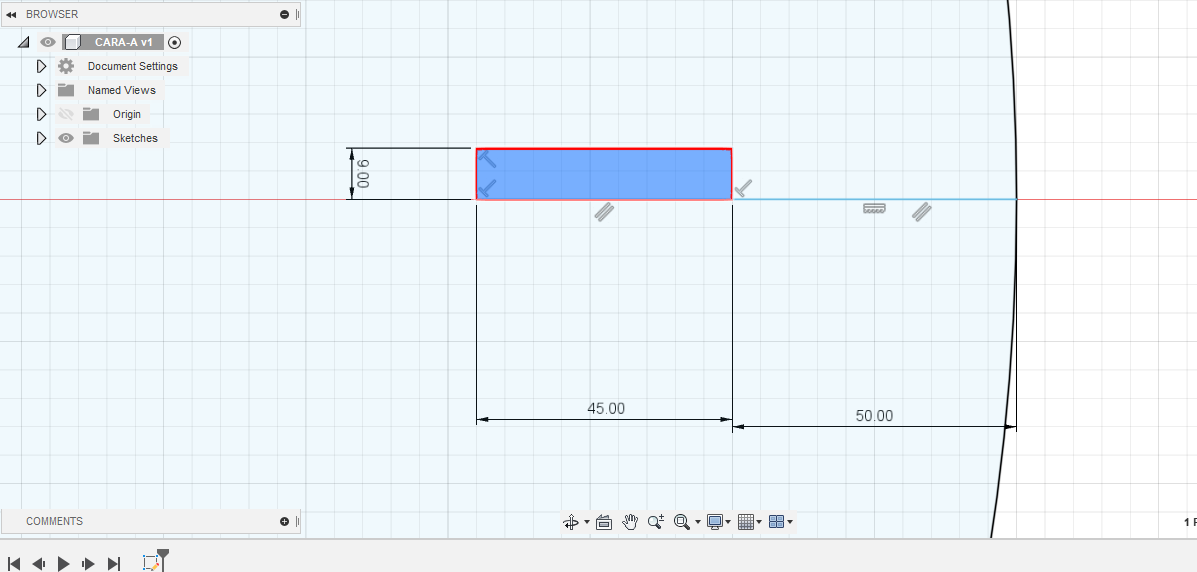Click the Zoom Window/Fit tool
1197x572 pixels.
coord(682,522)
